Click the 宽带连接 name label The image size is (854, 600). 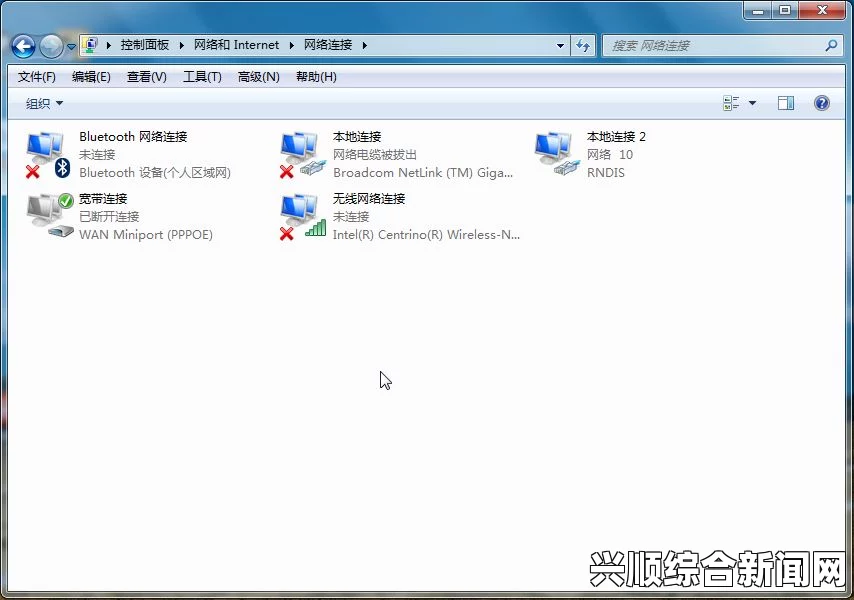pos(103,199)
